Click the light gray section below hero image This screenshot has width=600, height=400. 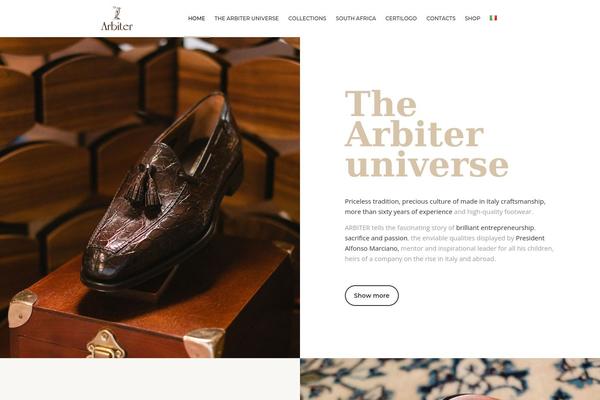pos(150,379)
